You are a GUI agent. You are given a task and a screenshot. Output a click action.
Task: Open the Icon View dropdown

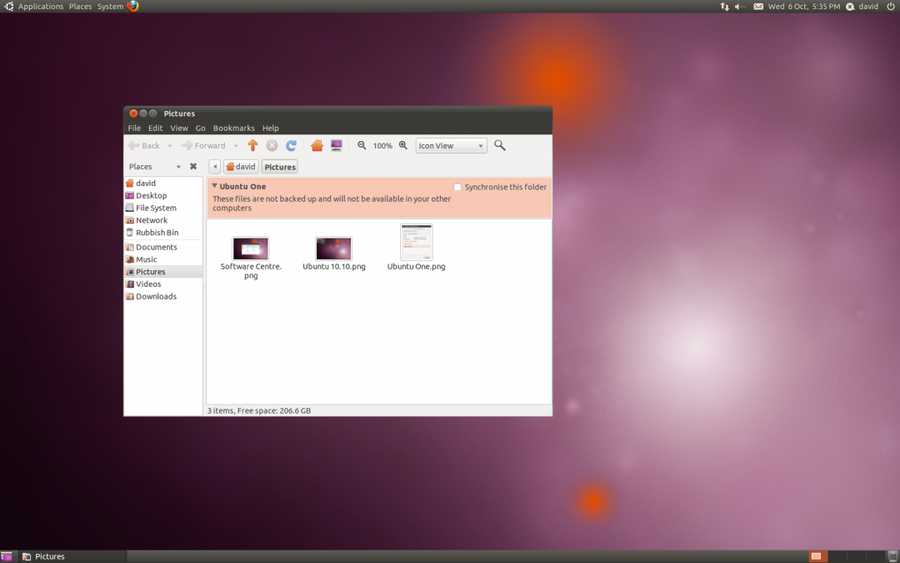(451, 146)
